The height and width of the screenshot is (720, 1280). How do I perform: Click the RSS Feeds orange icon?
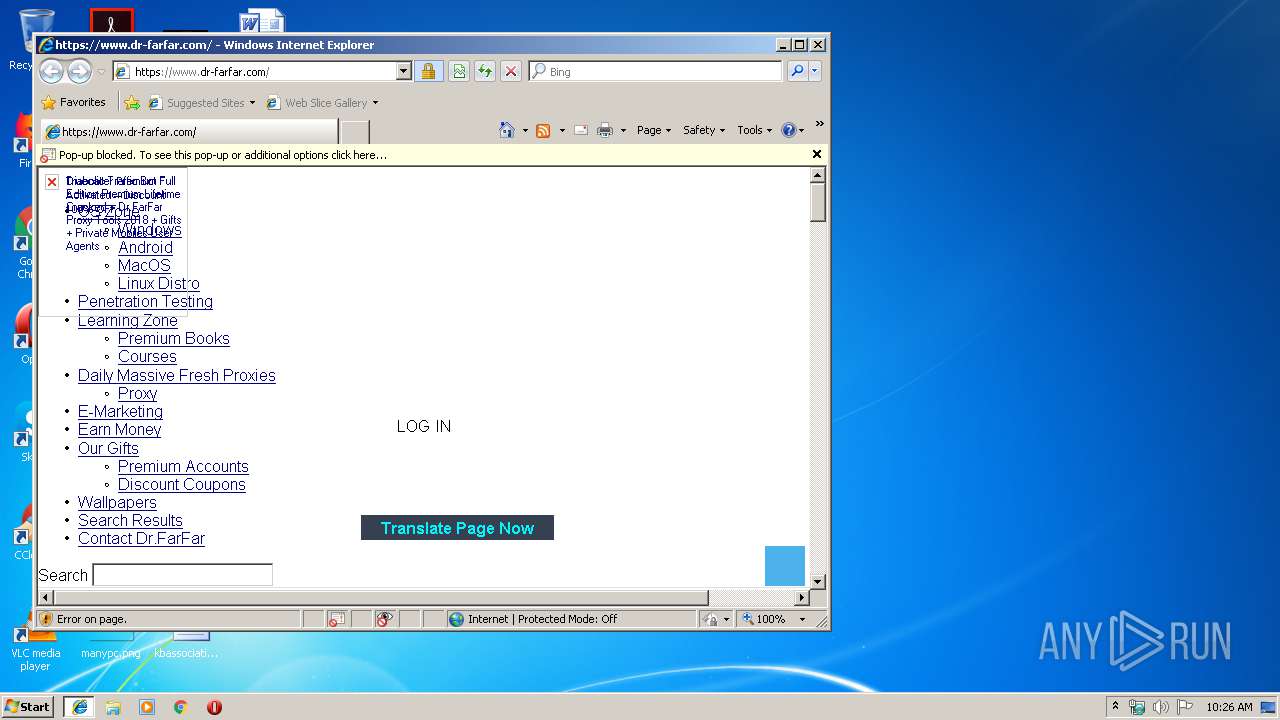543,130
